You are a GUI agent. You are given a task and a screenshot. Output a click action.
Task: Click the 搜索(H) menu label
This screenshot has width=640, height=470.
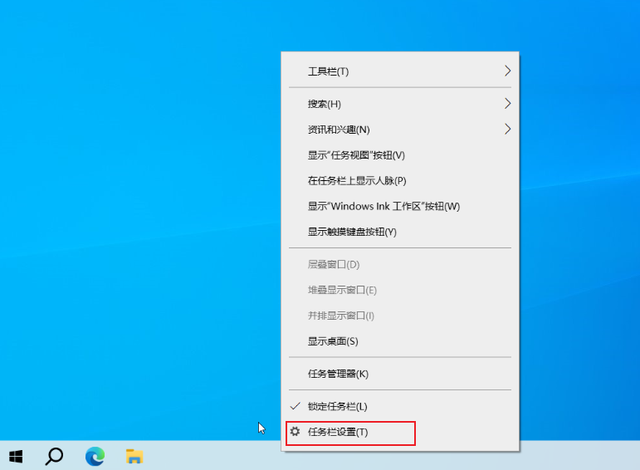click(x=324, y=104)
